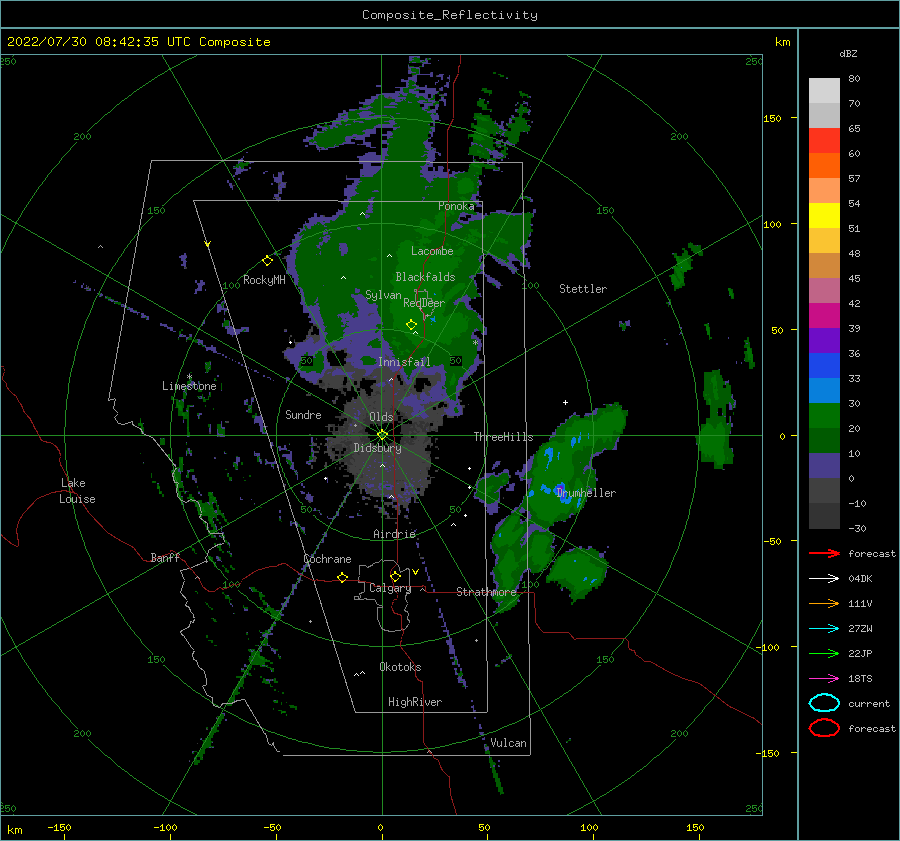
Task: Click the blue 33-36 dBZ swatch
Action: pyautogui.click(x=824, y=366)
